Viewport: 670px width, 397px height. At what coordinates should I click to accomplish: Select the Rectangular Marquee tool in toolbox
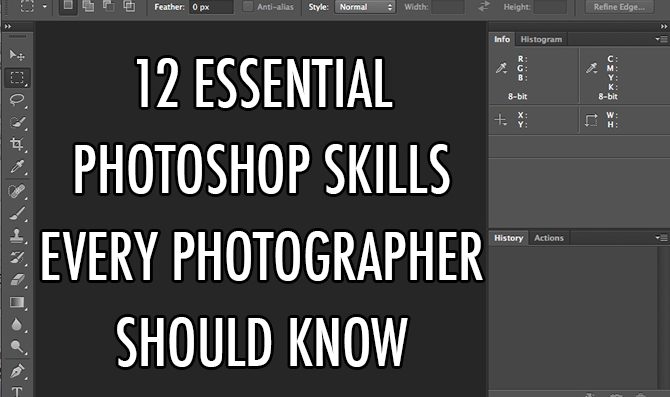(17, 78)
